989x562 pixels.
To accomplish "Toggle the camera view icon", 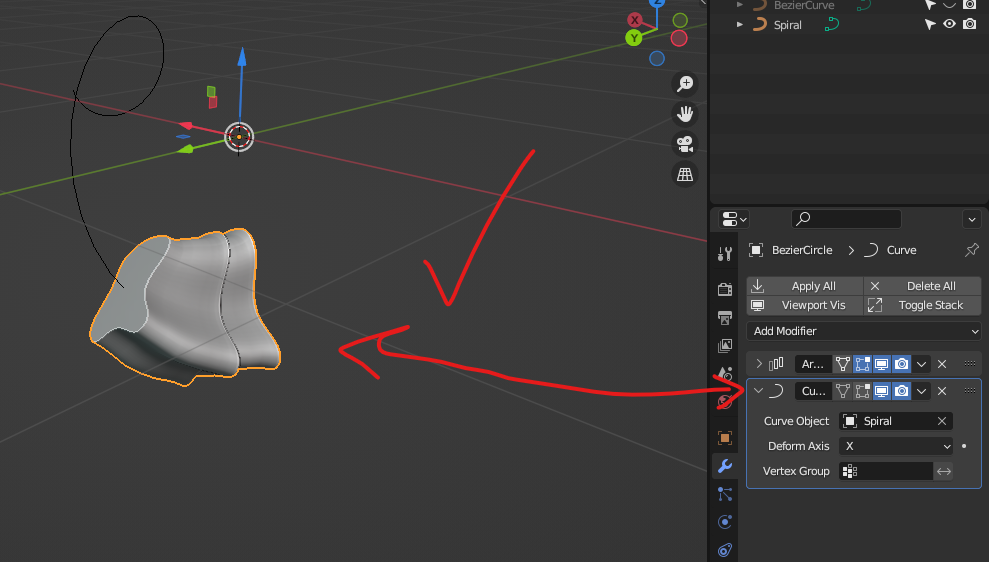I will click(x=685, y=144).
